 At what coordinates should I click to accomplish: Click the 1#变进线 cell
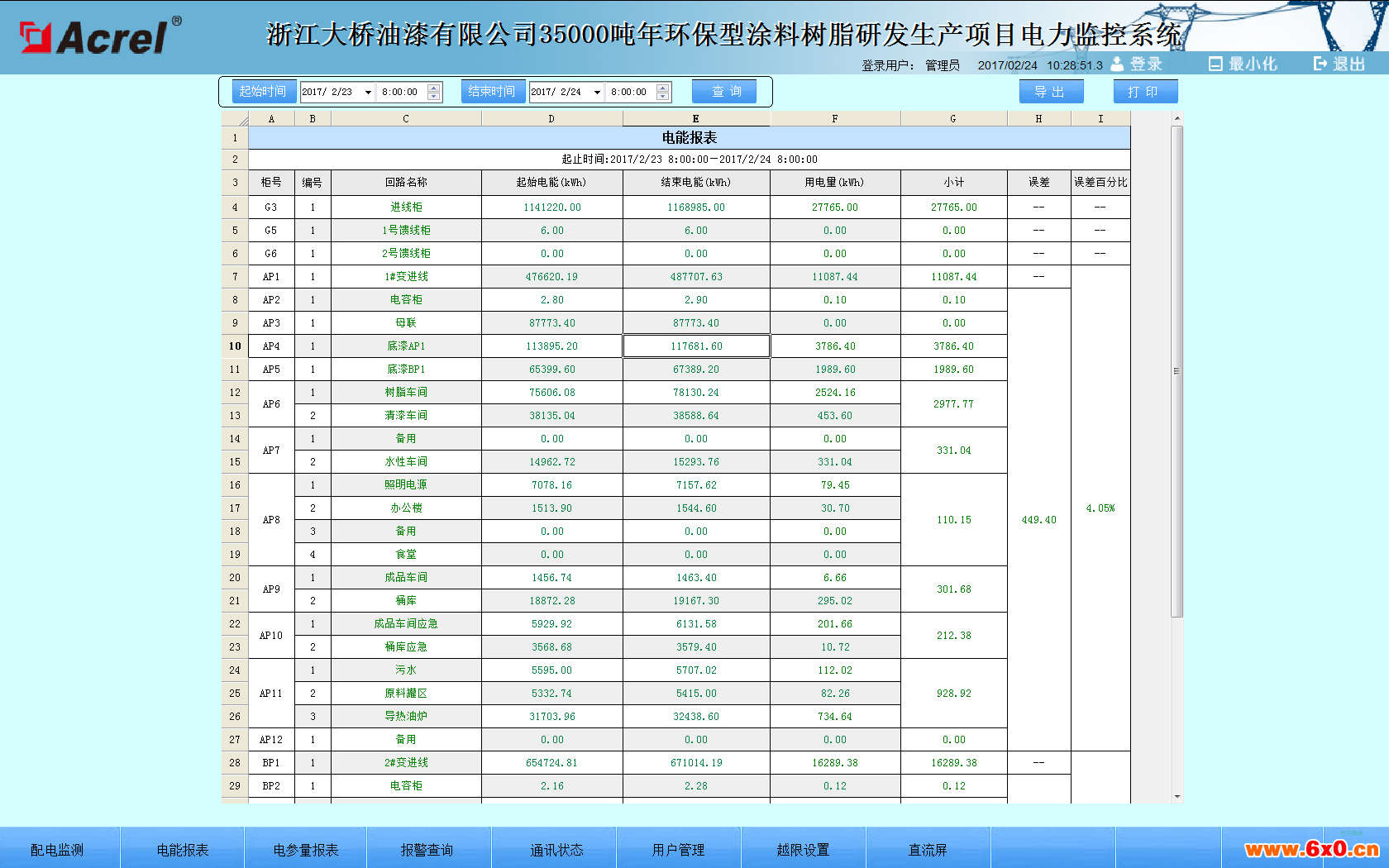[406, 277]
